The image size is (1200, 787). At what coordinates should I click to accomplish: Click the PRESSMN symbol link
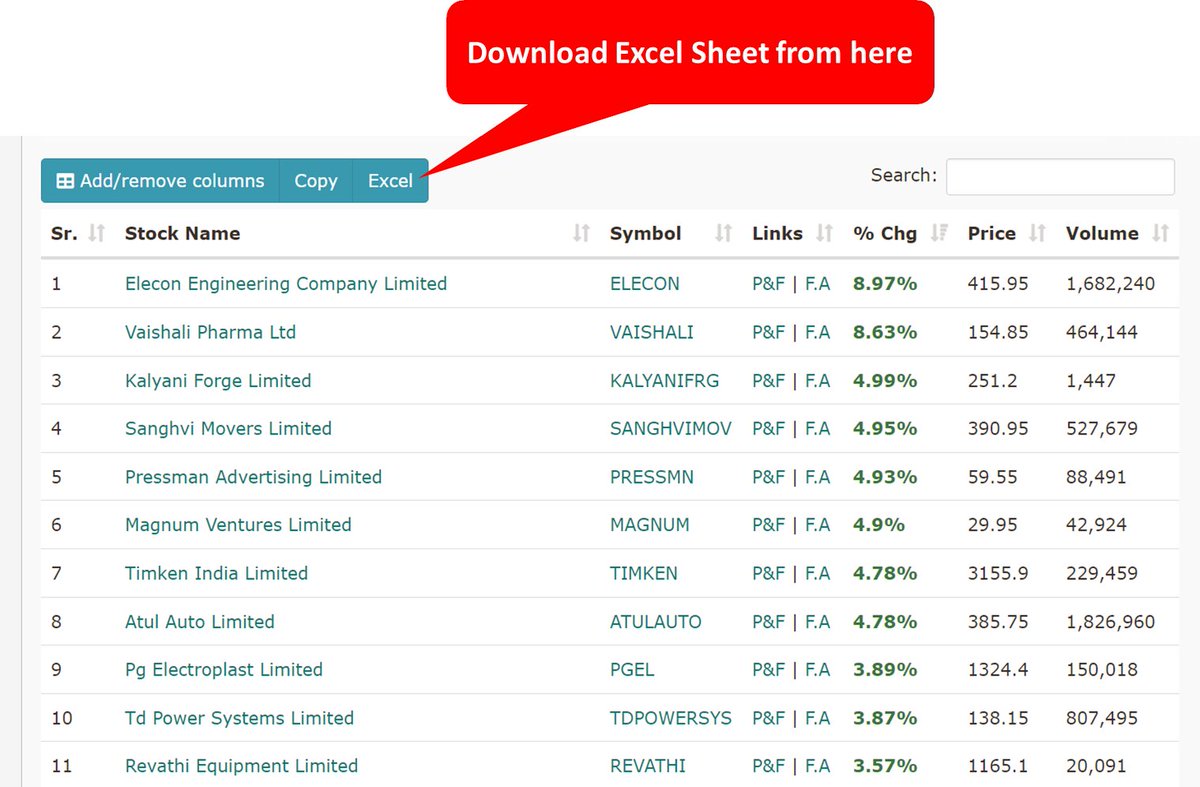pyautogui.click(x=652, y=477)
